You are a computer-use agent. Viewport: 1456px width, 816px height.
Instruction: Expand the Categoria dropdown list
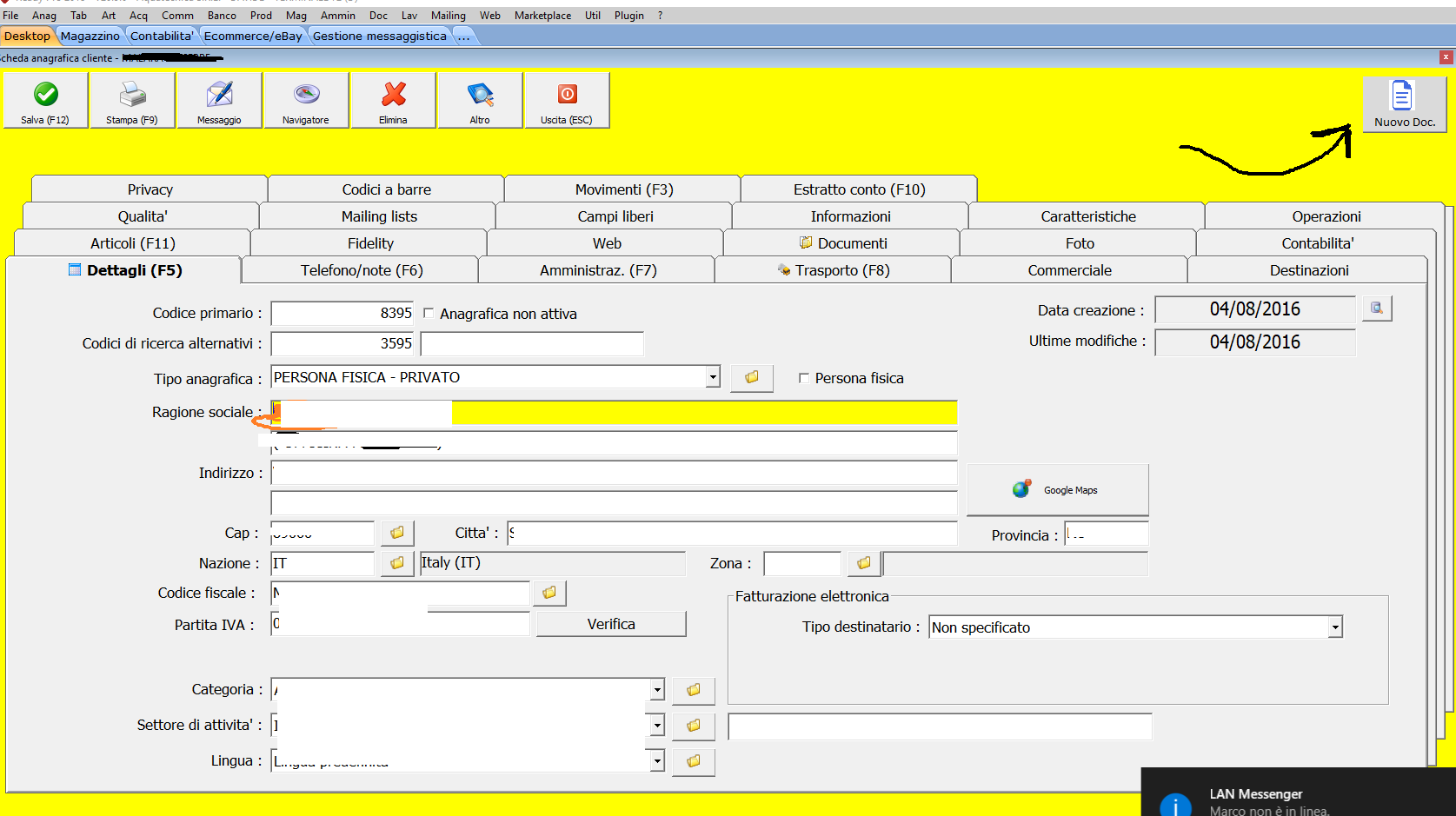pyautogui.click(x=657, y=690)
